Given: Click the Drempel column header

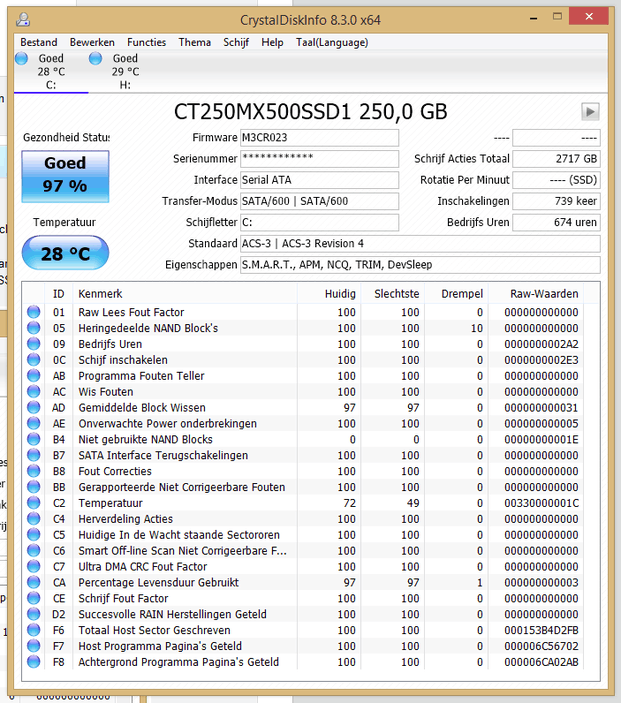Looking at the screenshot, I should pyautogui.click(x=456, y=294).
